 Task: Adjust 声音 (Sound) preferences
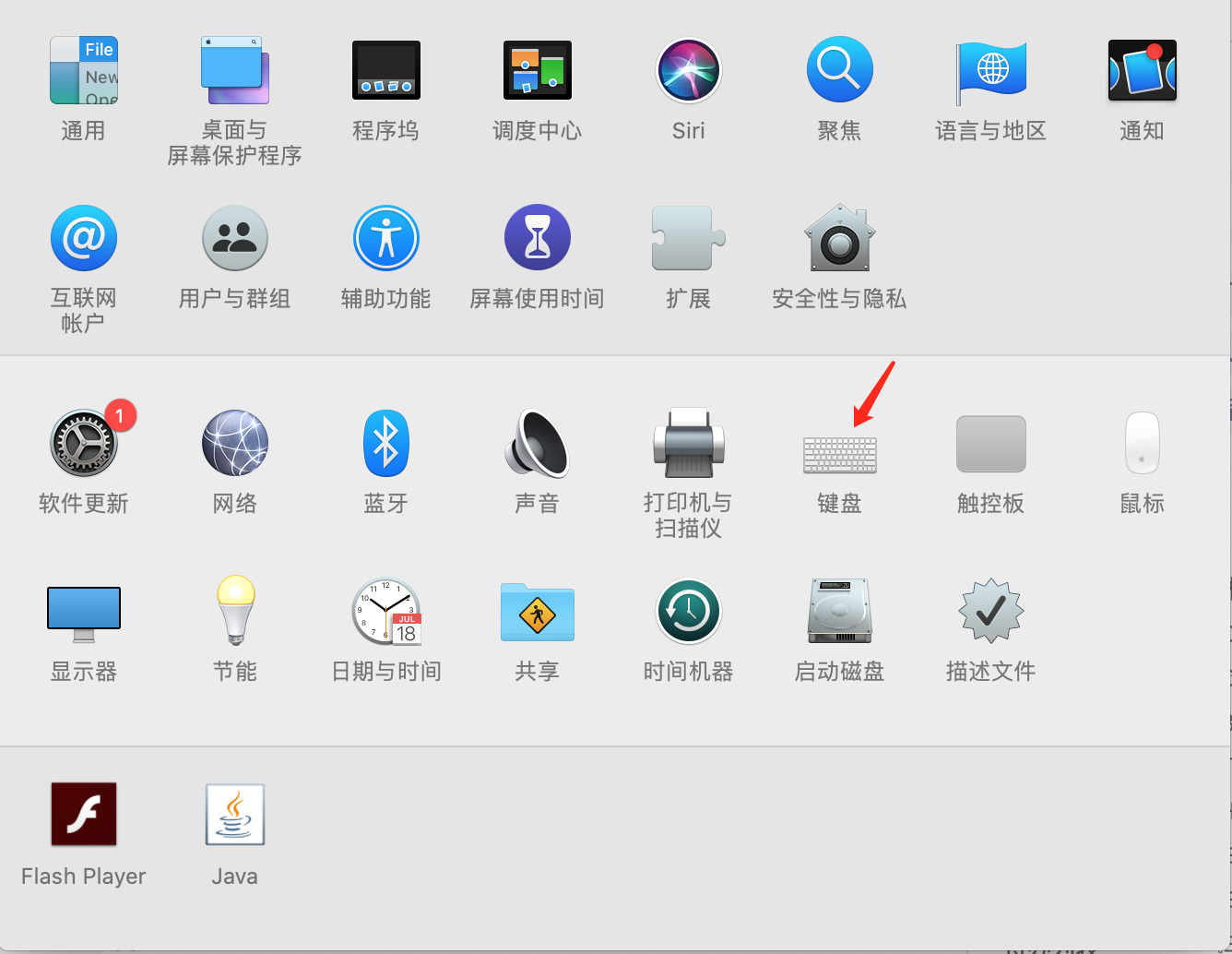[537, 443]
